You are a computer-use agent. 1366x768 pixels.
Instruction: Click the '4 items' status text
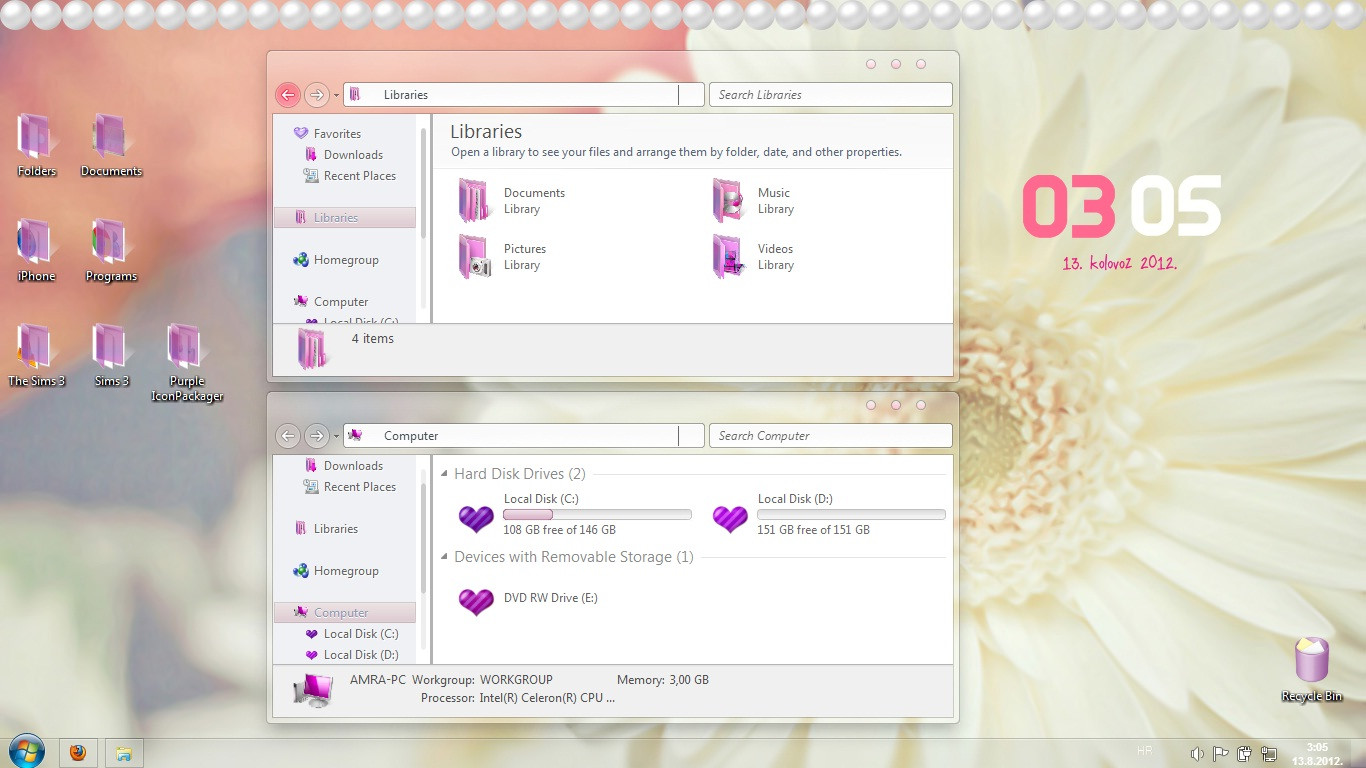373,339
